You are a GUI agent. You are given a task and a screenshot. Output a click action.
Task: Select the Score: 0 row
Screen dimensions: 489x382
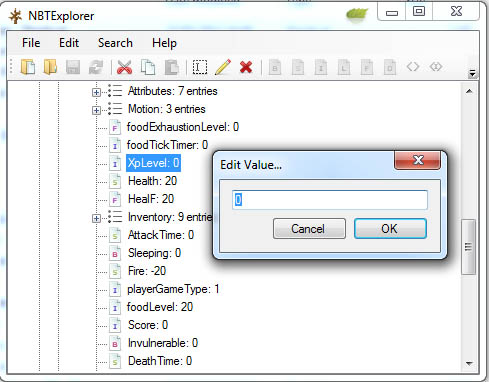point(148,325)
